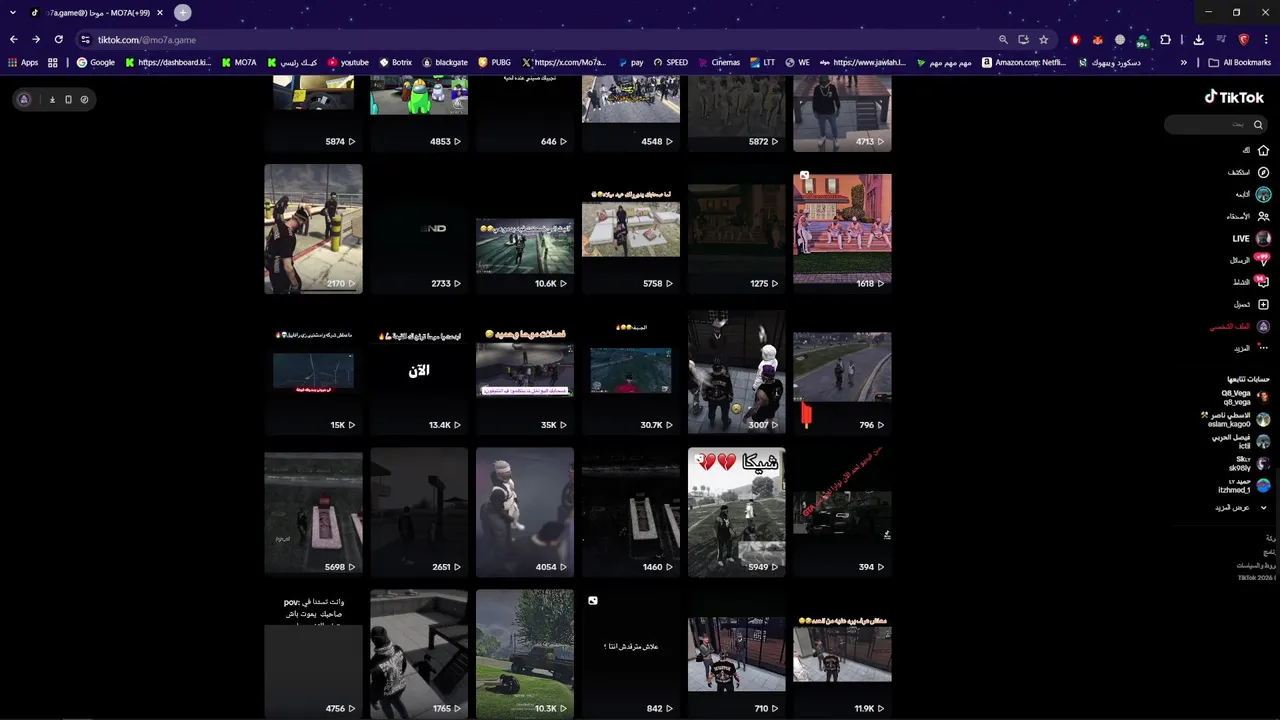Open the Chrome three-dot menu
The height and width of the screenshot is (720, 1280).
coord(1267,39)
